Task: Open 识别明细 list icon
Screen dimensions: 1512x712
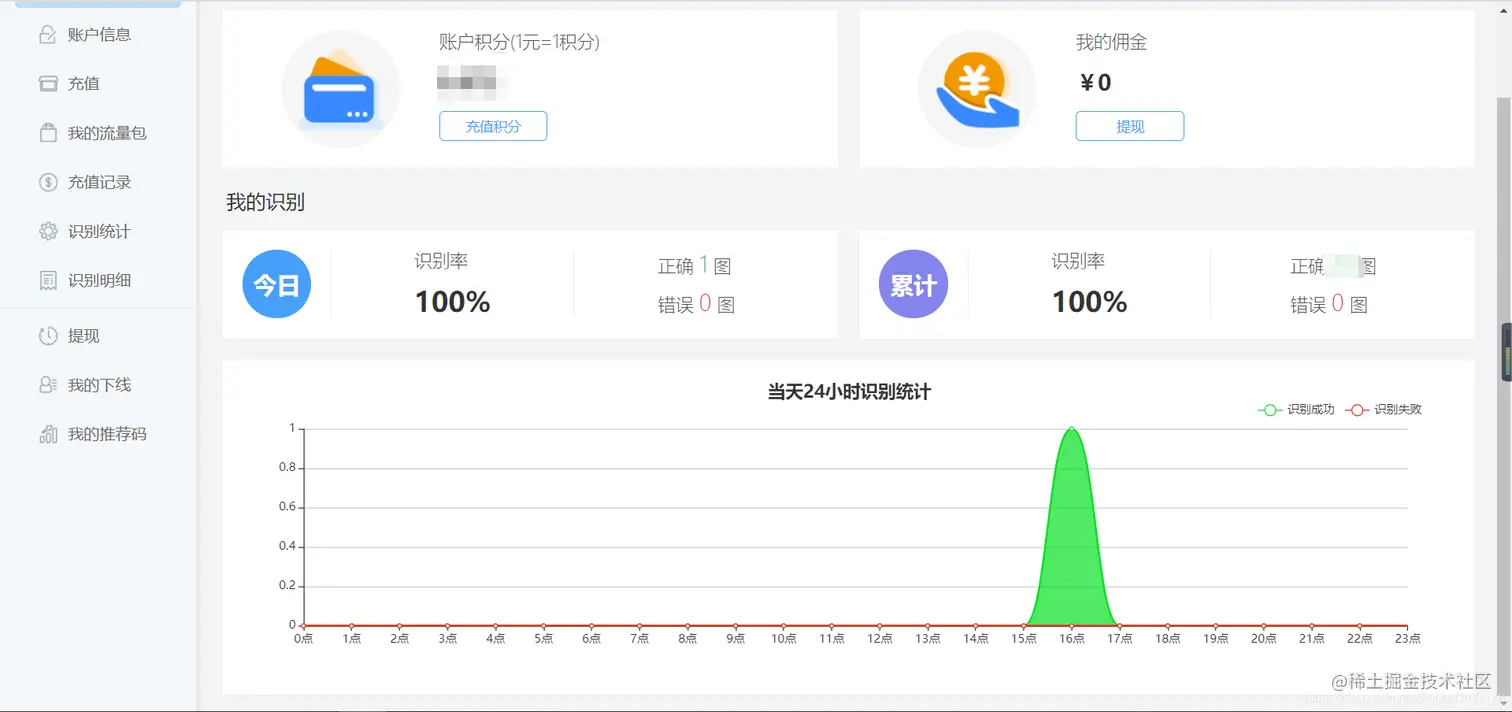Action: [47, 280]
